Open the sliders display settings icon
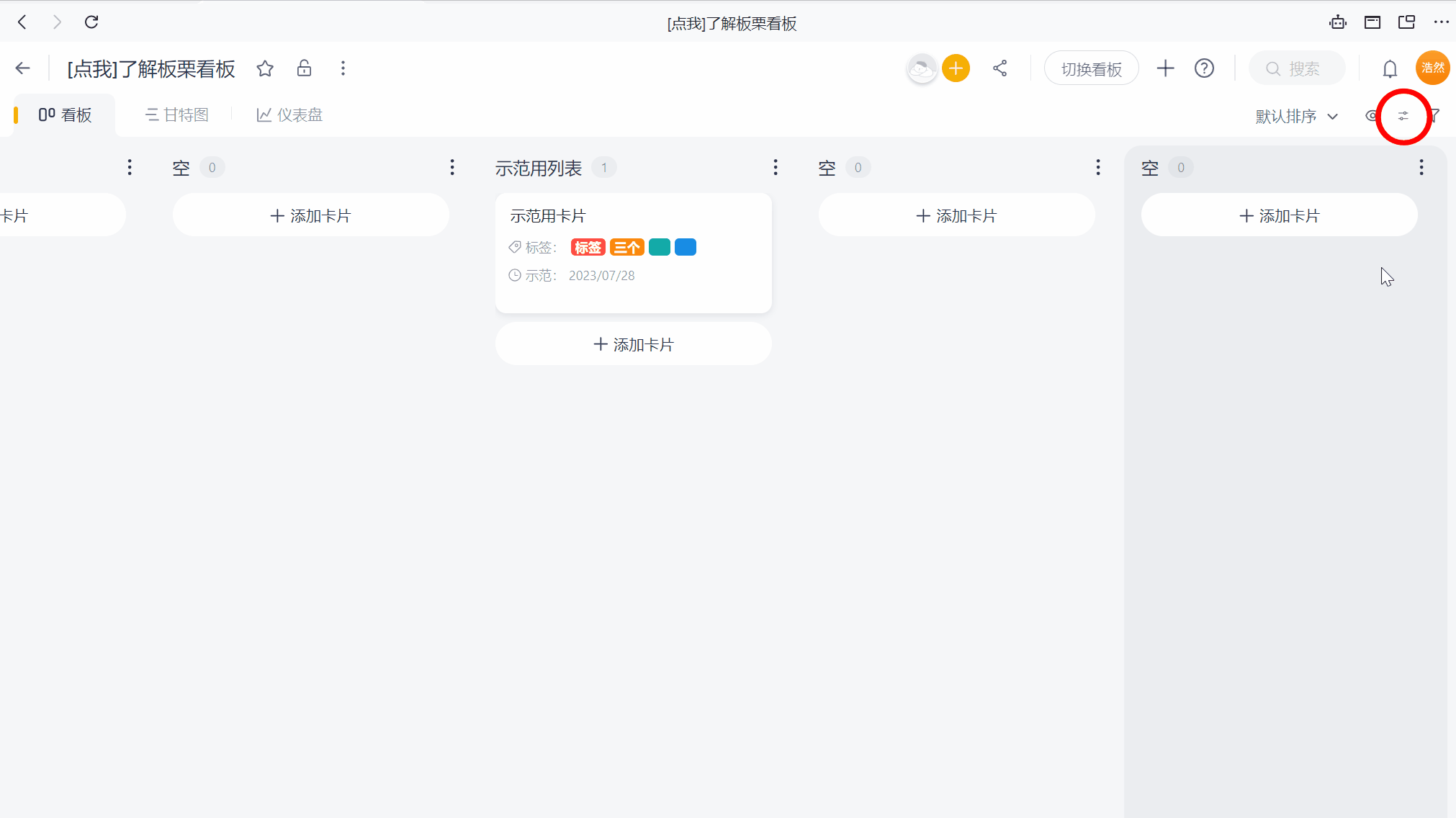This screenshot has width=1456, height=818. point(1403,116)
